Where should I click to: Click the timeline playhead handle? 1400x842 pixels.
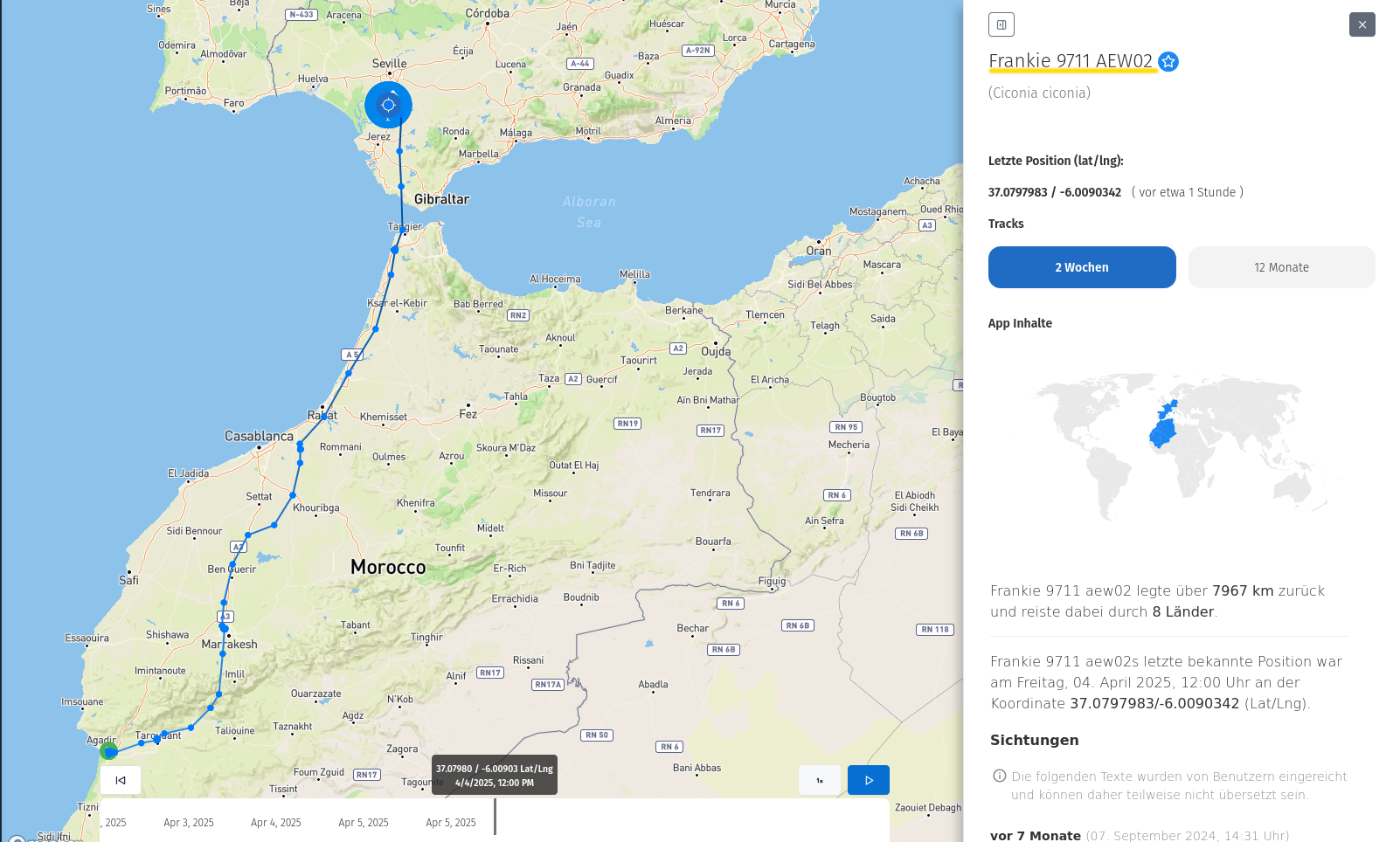pyautogui.click(x=495, y=816)
